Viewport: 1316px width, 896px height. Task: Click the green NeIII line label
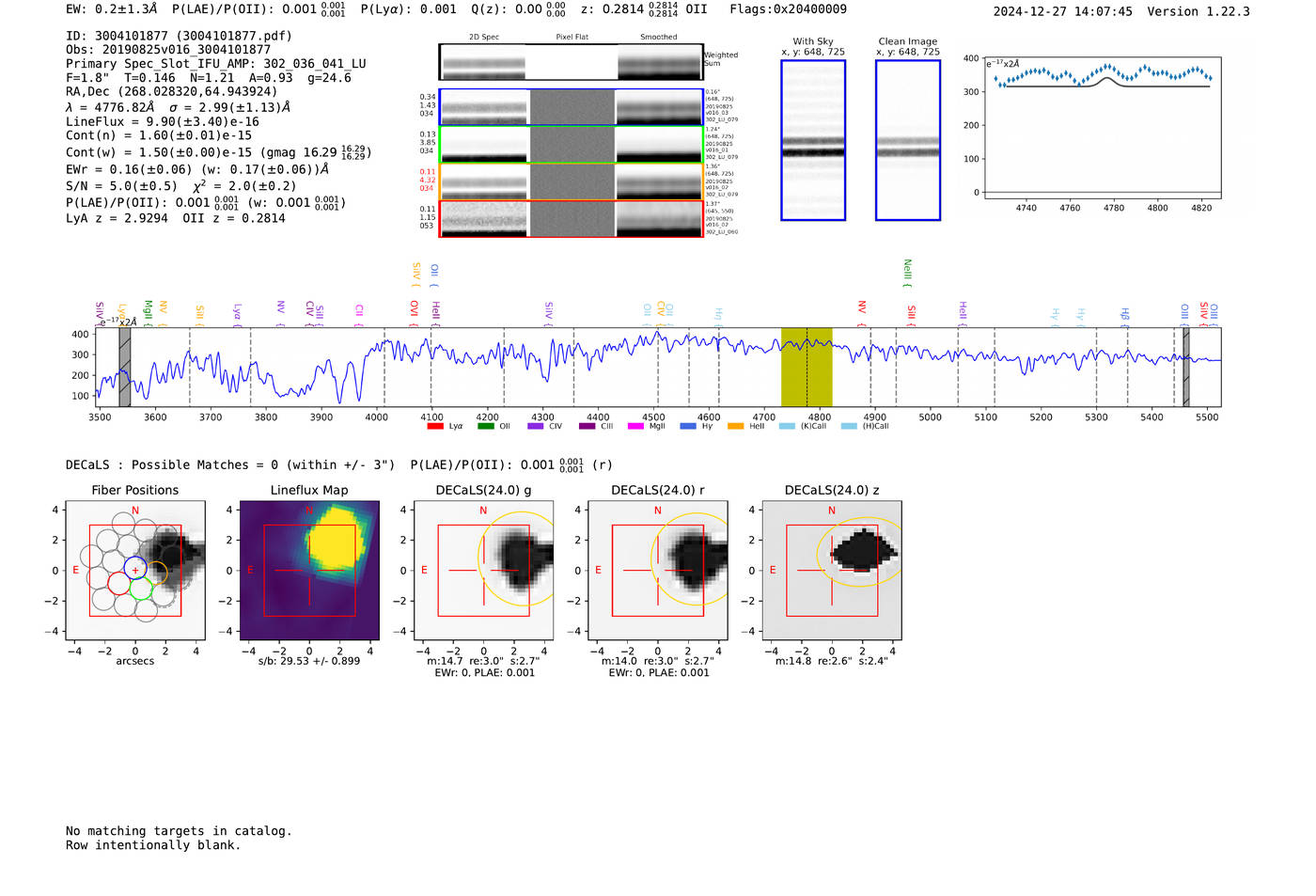[907, 272]
